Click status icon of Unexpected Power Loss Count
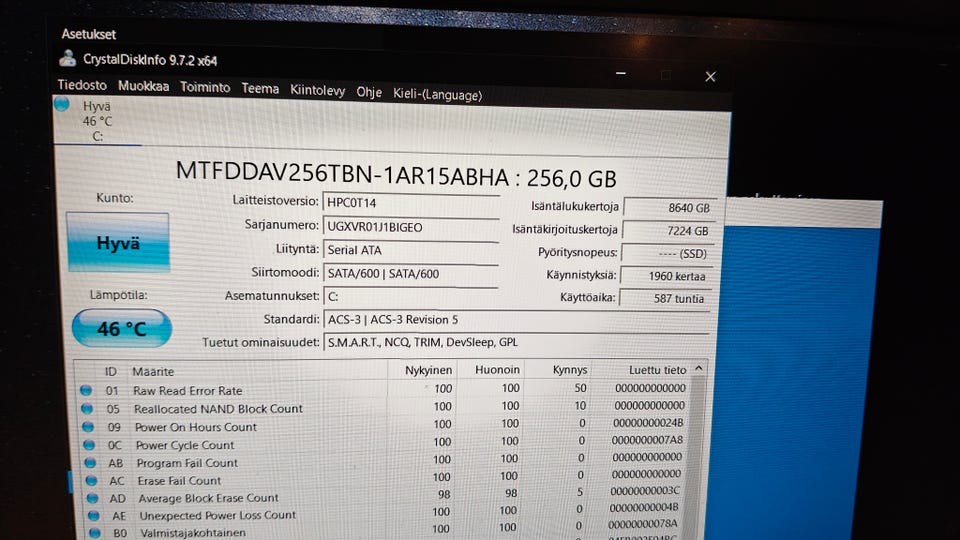The image size is (960, 540). [94, 516]
